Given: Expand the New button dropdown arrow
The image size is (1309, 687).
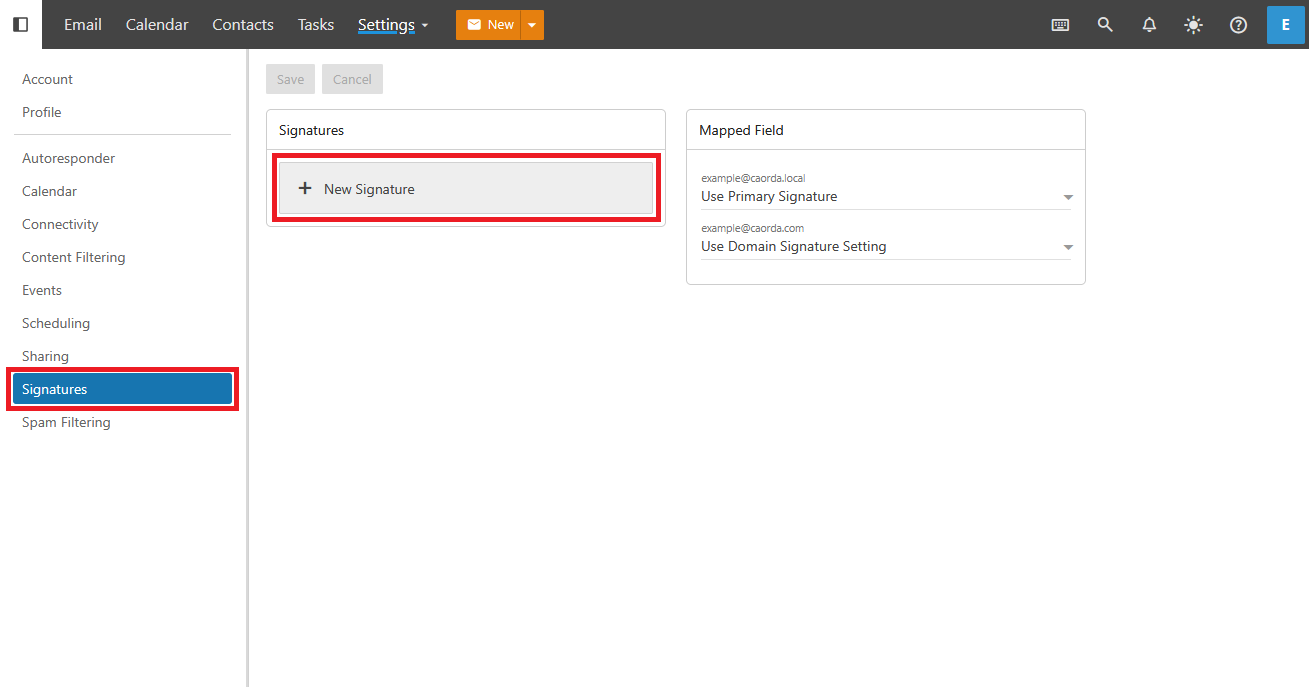Looking at the screenshot, I should (x=532, y=25).
